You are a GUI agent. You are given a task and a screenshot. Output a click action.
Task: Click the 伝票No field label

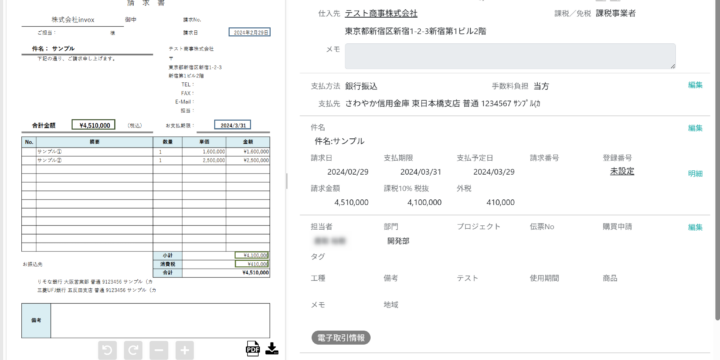coord(542,227)
